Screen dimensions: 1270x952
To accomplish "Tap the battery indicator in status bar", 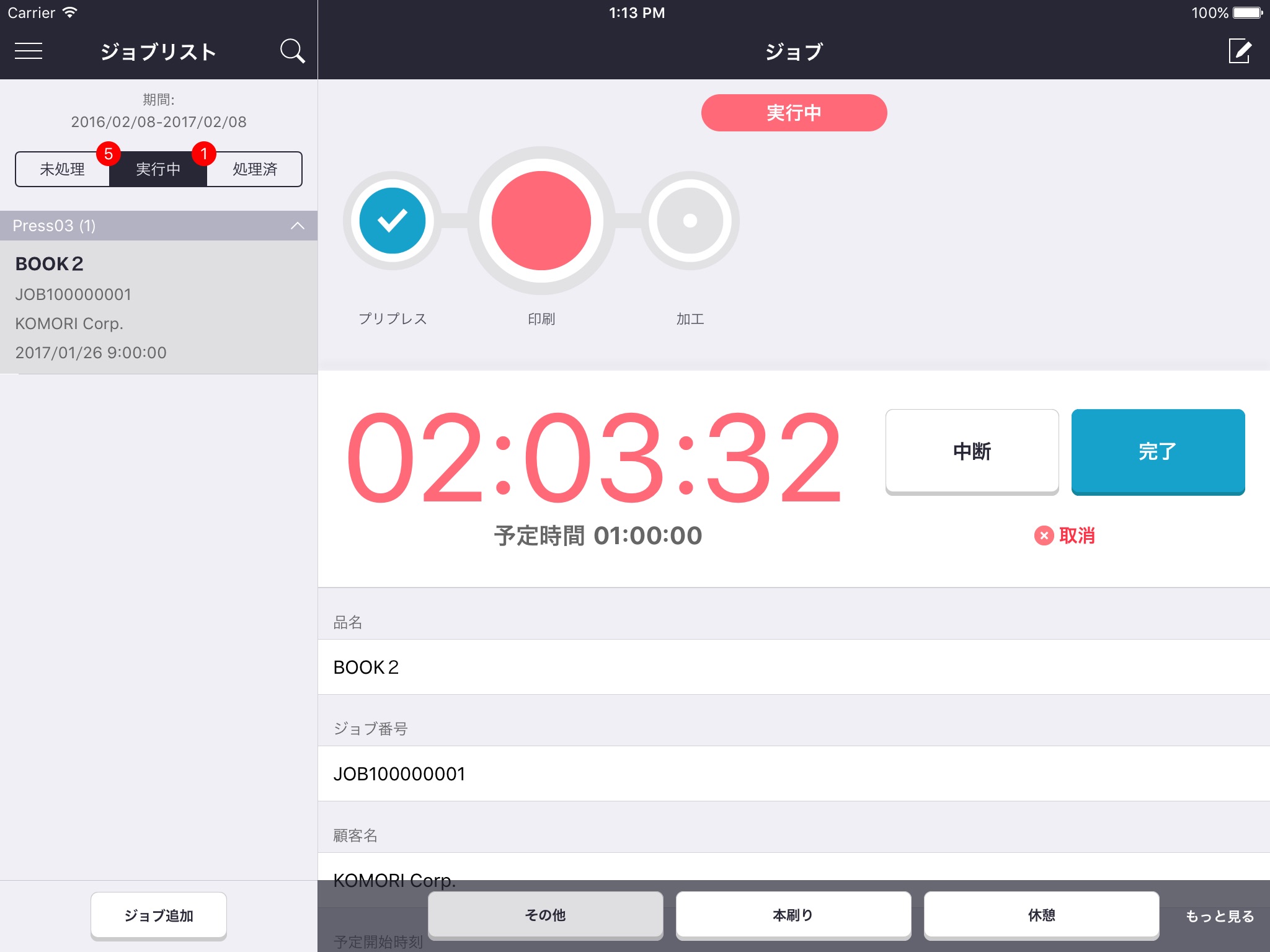I will tap(1248, 12).
